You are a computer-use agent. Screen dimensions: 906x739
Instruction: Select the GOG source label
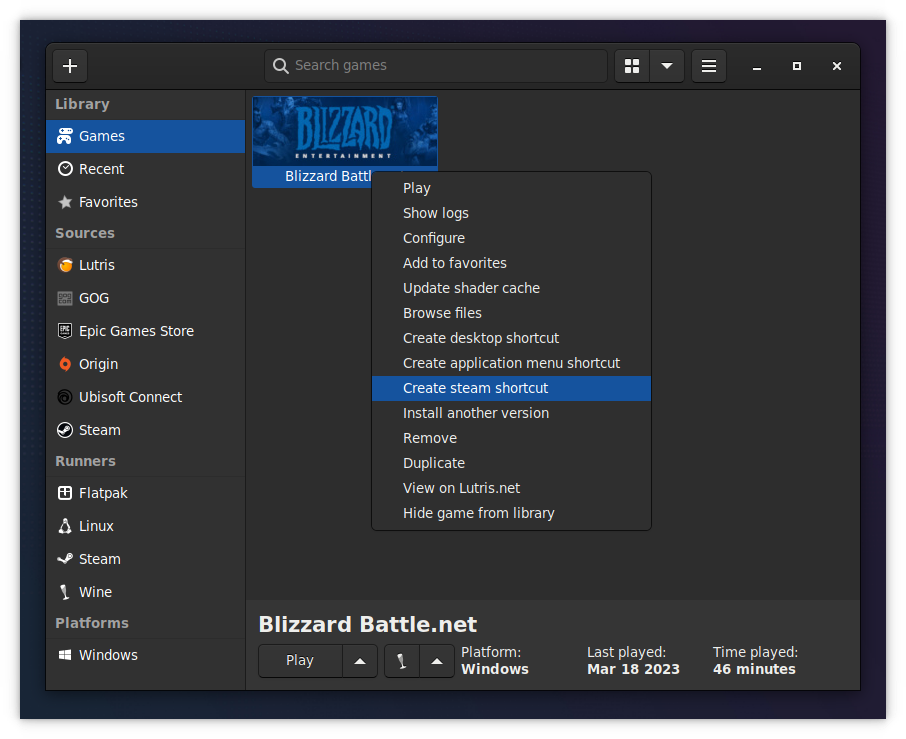pos(94,298)
